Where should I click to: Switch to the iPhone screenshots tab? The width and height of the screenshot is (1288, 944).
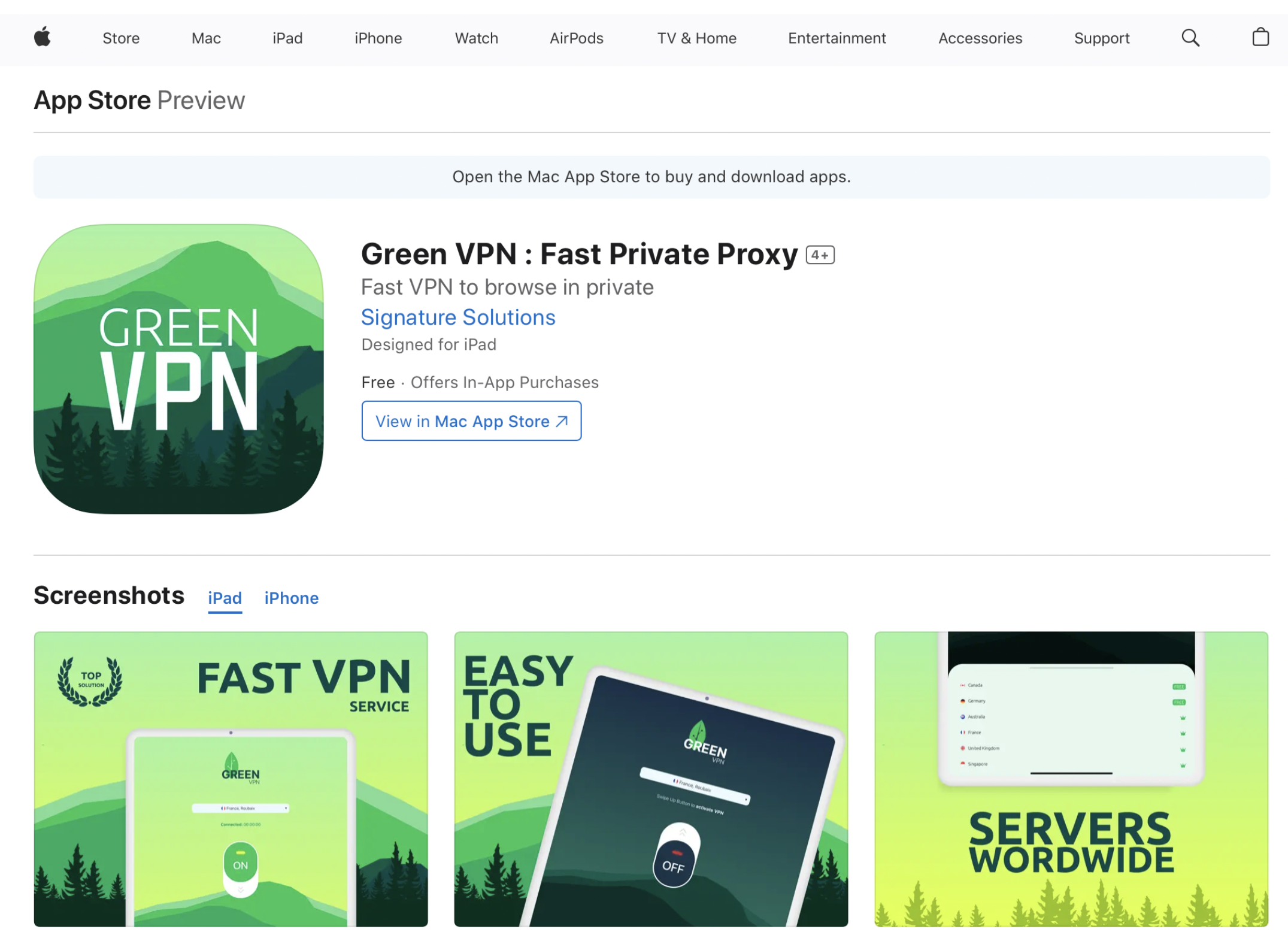[x=292, y=598]
